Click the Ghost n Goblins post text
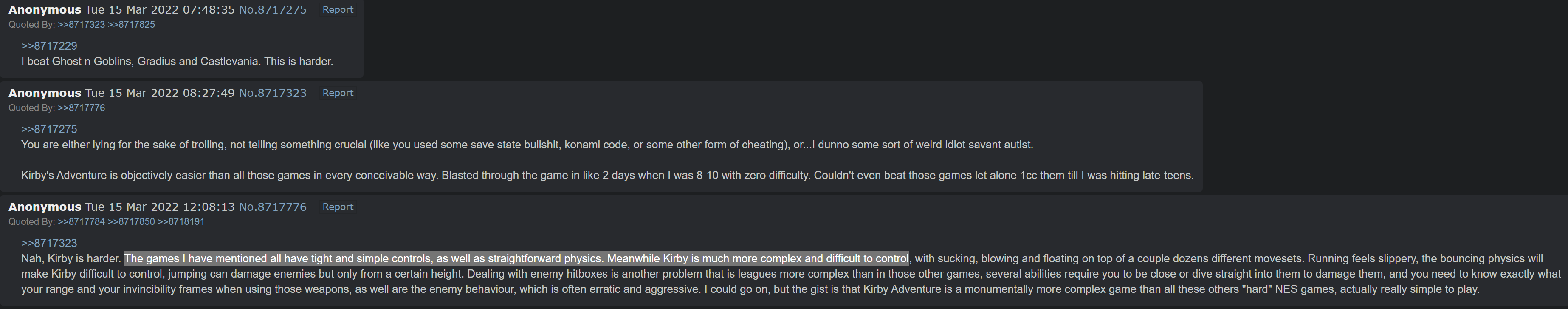1568x309 pixels. click(x=177, y=62)
